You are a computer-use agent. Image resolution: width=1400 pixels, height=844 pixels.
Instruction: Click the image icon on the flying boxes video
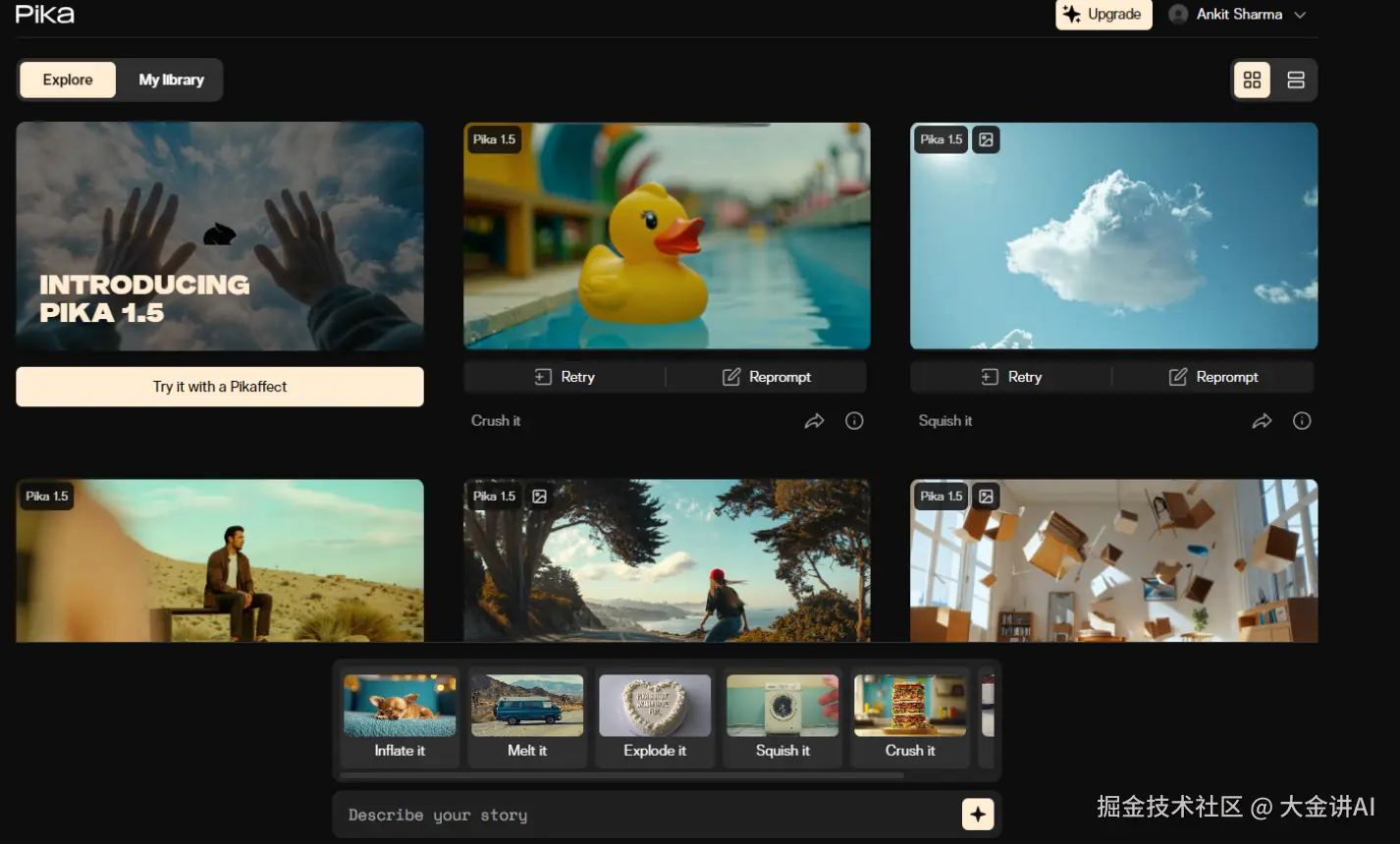[986, 497]
